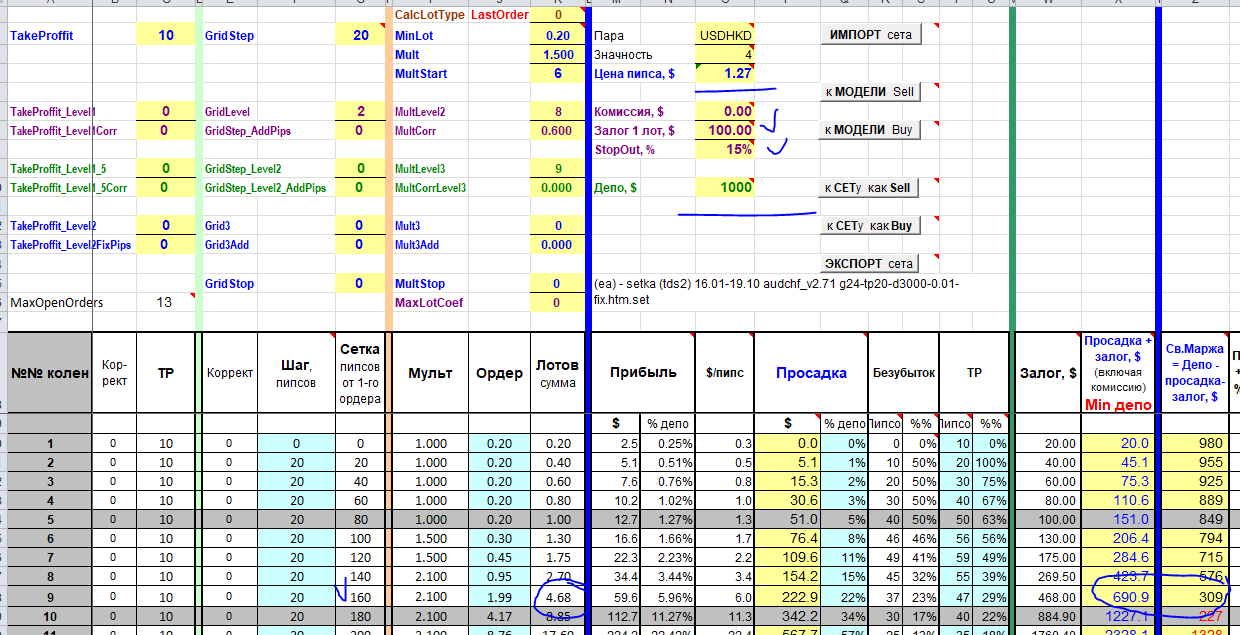Click the к СЕТу как Sell button
The width and height of the screenshot is (1240, 635).
point(870,188)
